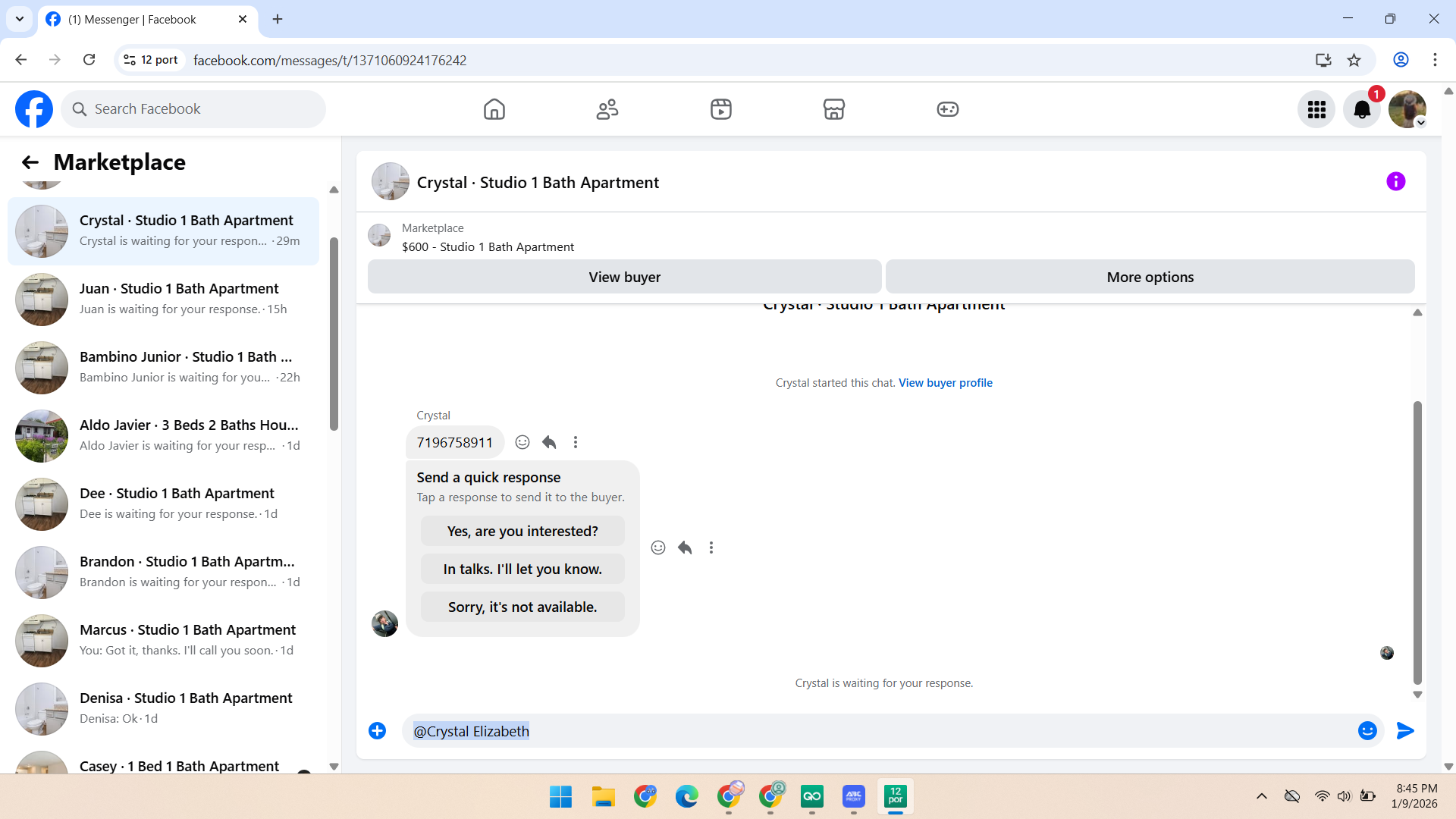Click the purple conversation info icon
The width and height of the screenshot is (1456, 819).
[1395, 182]
